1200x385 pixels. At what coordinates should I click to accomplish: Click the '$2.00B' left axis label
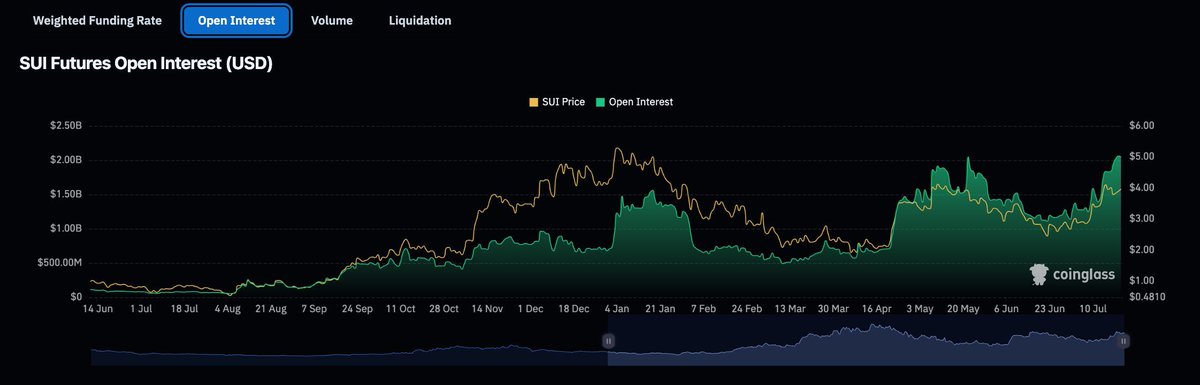click(x=65, y=160)
